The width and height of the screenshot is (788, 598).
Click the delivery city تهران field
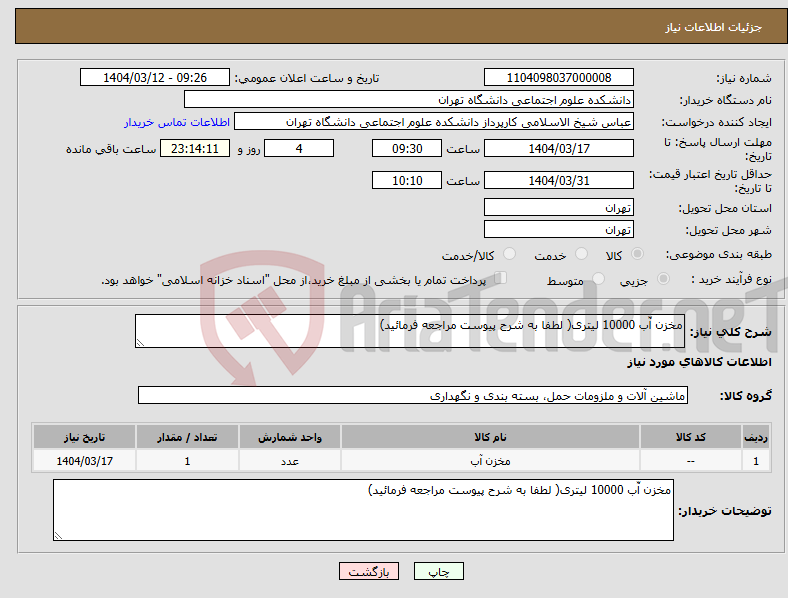pyautogui.click(x=559, y=229)
